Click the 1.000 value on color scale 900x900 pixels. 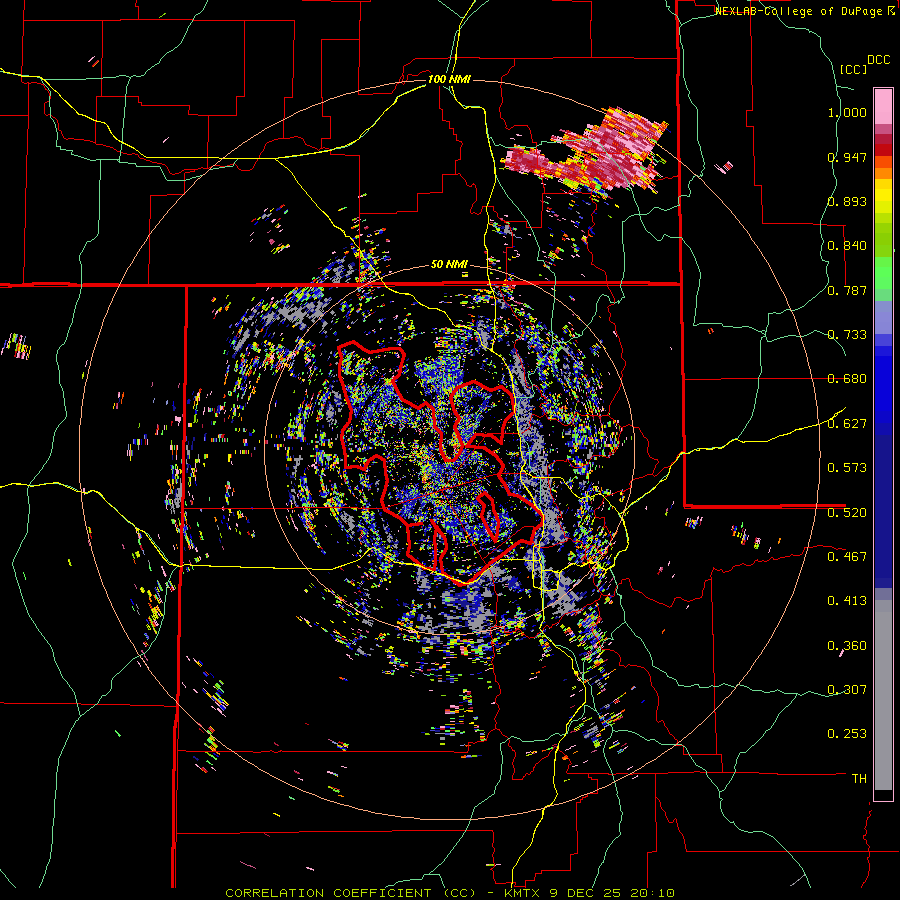847,112
